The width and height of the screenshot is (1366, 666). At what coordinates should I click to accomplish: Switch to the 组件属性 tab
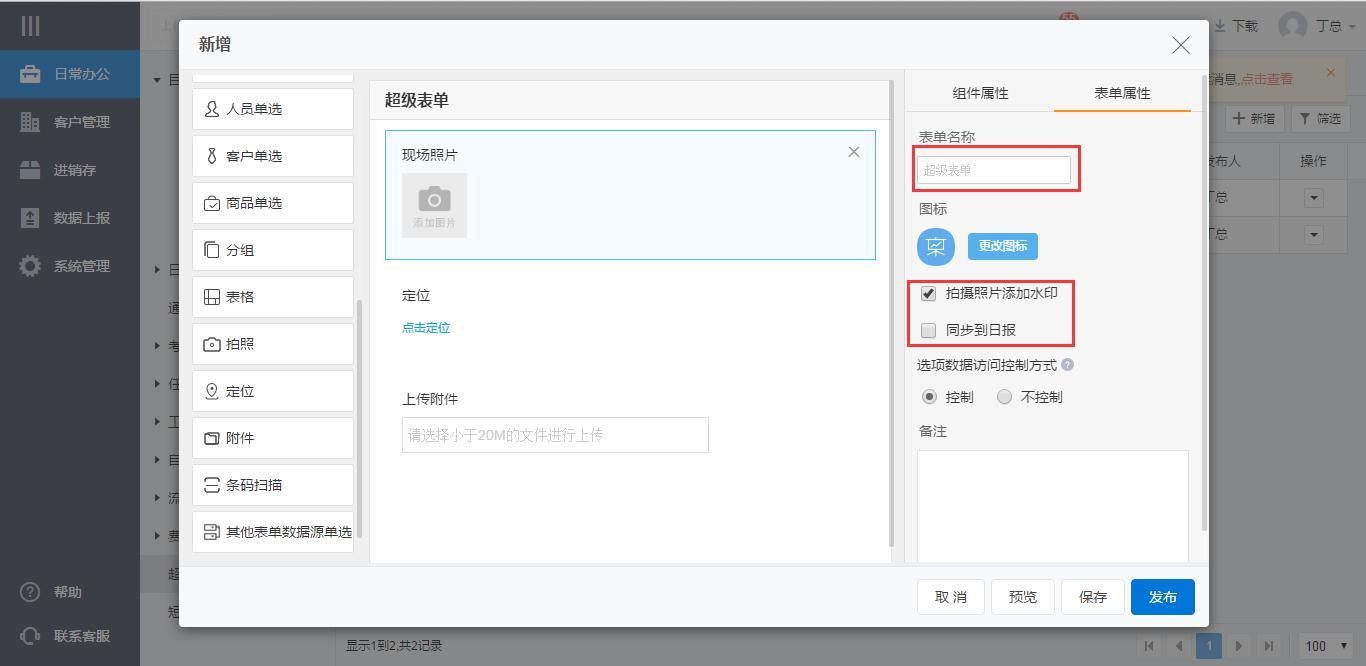click(980, 93)
